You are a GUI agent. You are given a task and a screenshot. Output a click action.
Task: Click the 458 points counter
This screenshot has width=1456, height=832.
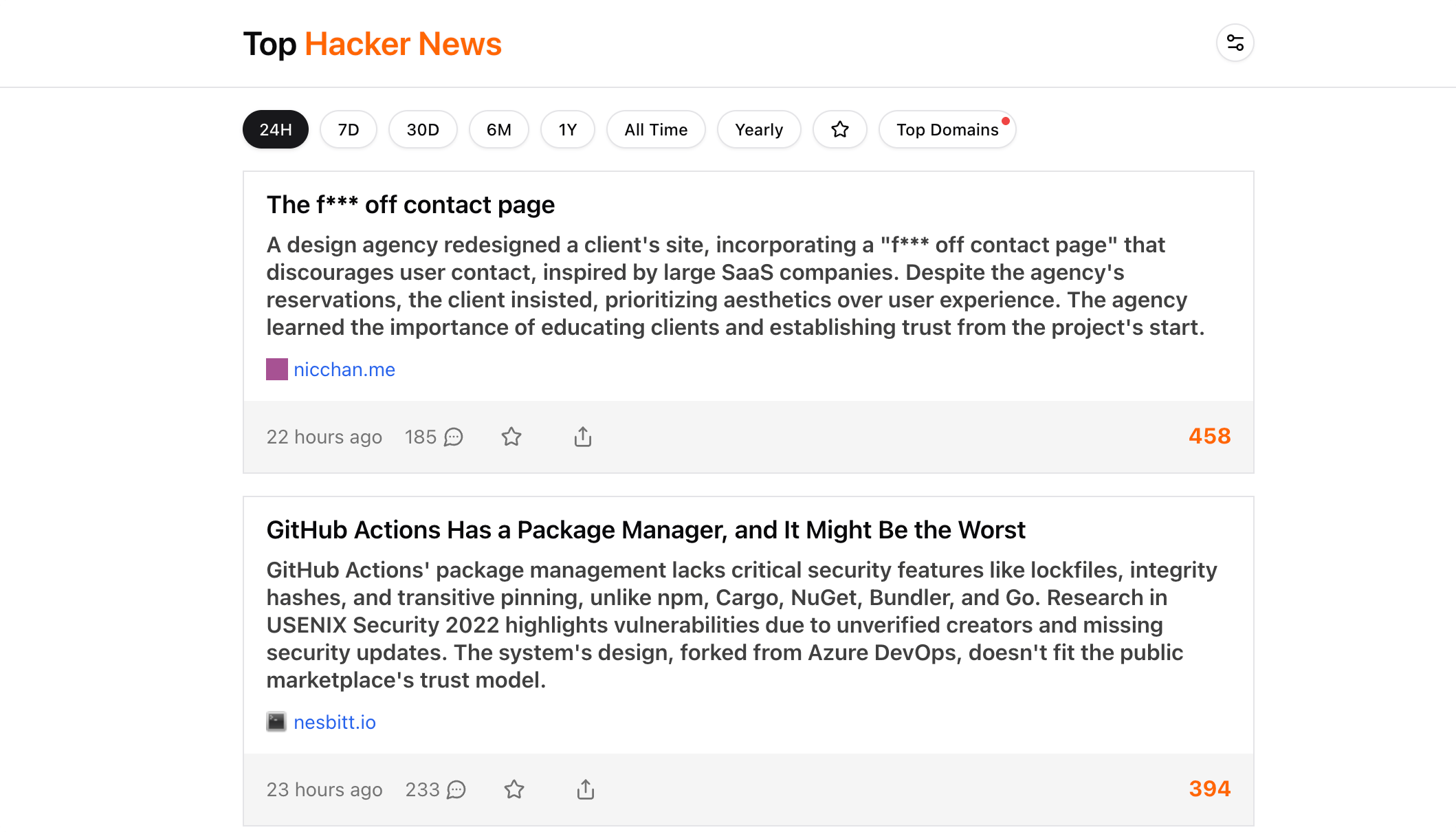coord(1209,436)
